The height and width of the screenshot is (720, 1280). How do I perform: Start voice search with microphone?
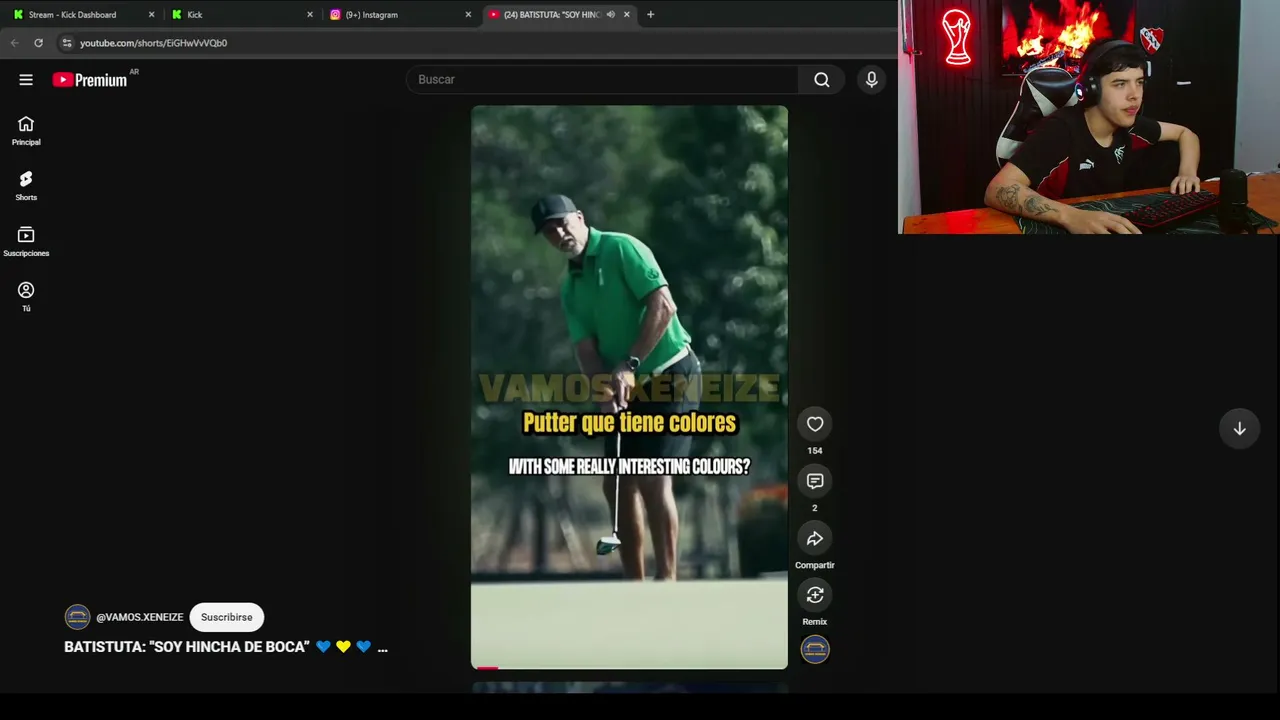[872, 80]
